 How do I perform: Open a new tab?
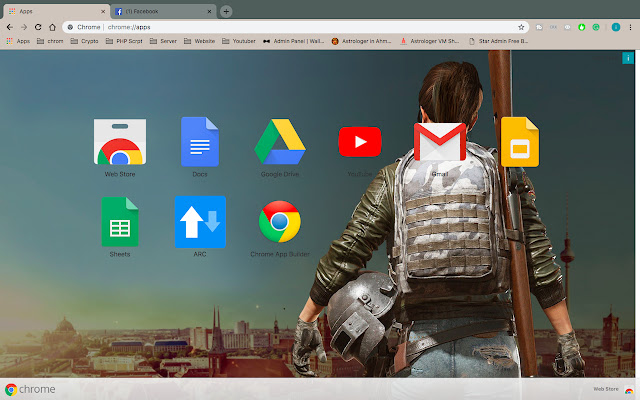click(226, 11)
